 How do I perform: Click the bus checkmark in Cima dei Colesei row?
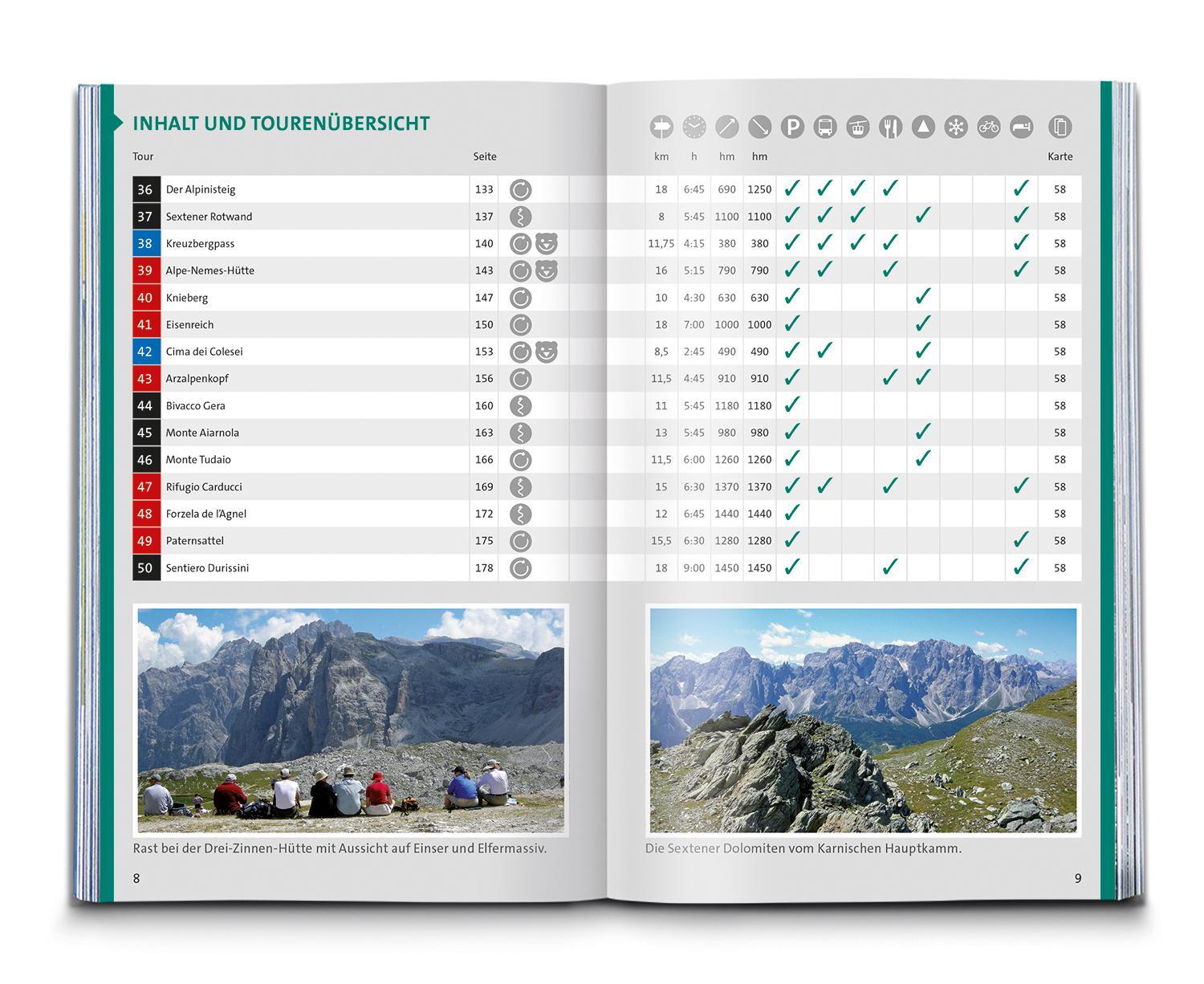coord(825,350)
